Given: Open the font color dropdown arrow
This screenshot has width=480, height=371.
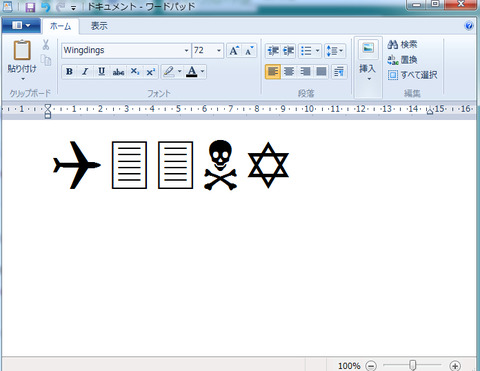Looking at the screenshot, I should pos(202,71).
